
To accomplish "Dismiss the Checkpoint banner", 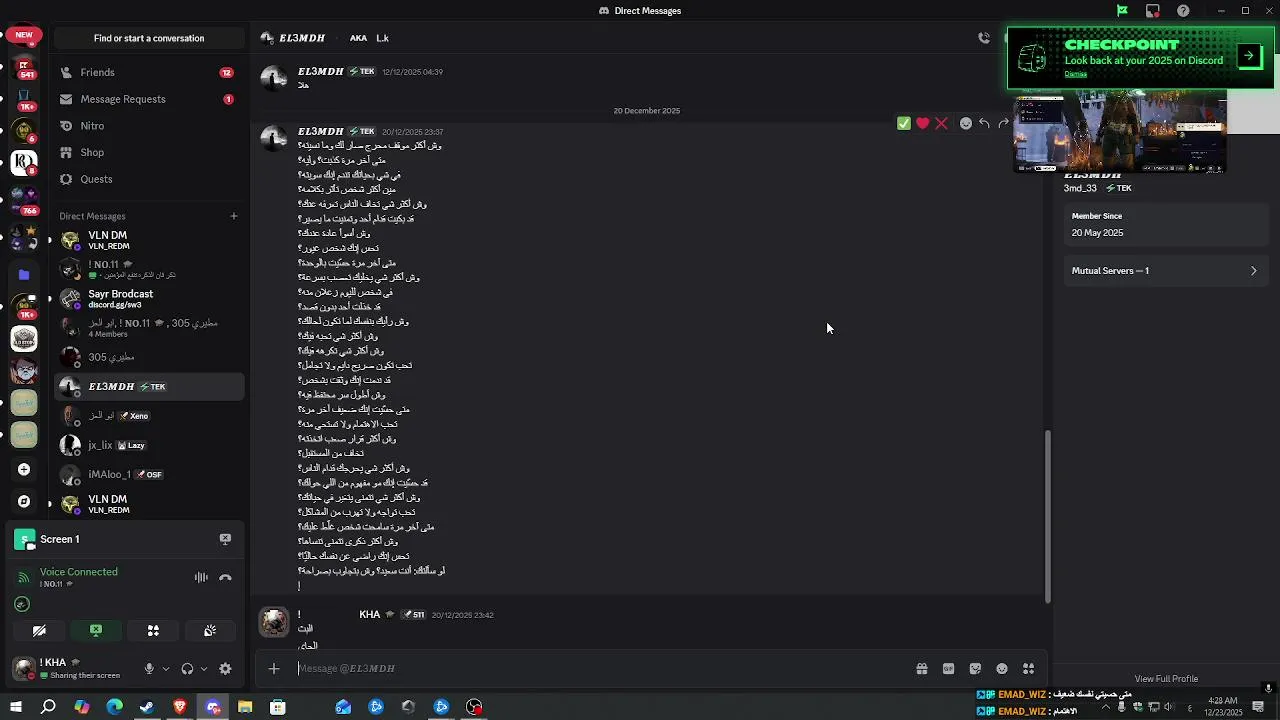I will pyautogui.click(x=1075, y=74).
